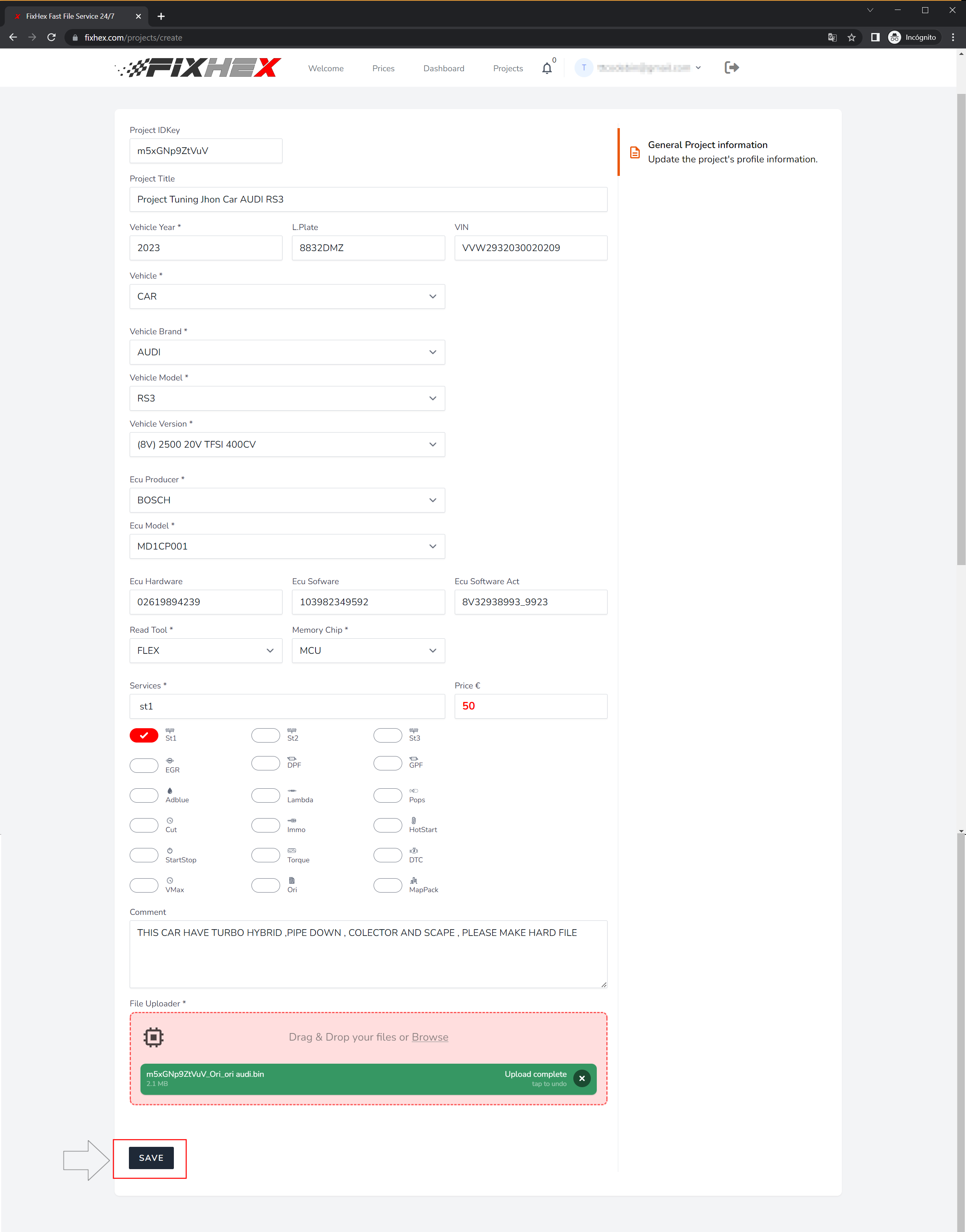Enable the Ori toggle
The width and height of the screenshot is (966, 1232).
pyautogui.click(x=265, y=885)
